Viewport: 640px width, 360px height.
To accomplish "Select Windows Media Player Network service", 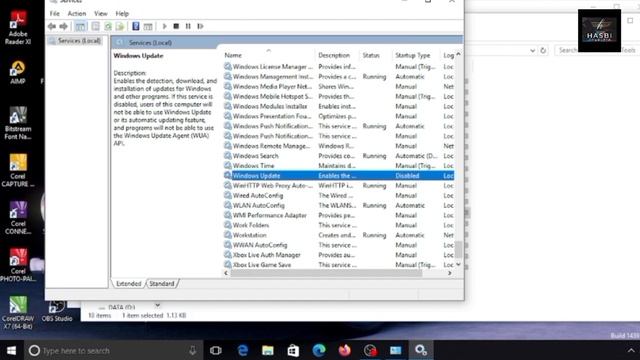I will coord(339,87).
